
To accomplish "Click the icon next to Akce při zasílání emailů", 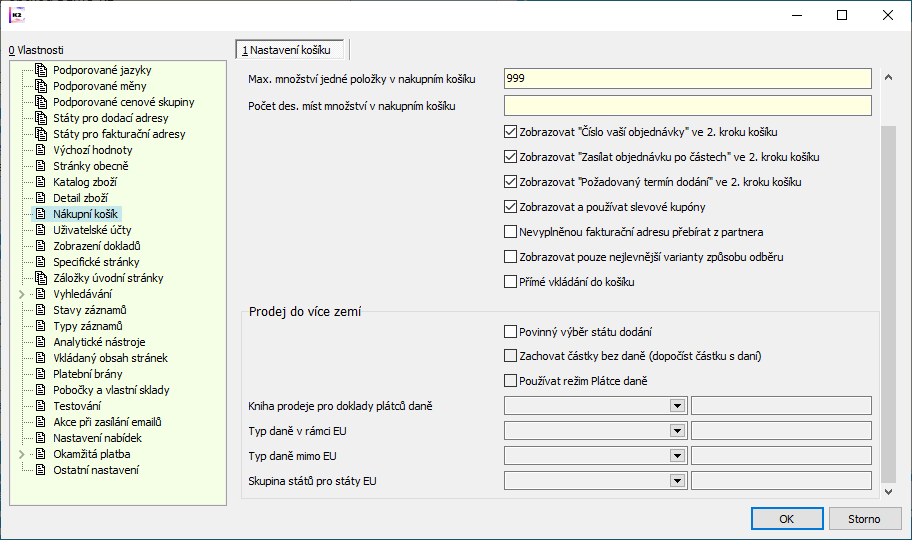I will (41, 422).
